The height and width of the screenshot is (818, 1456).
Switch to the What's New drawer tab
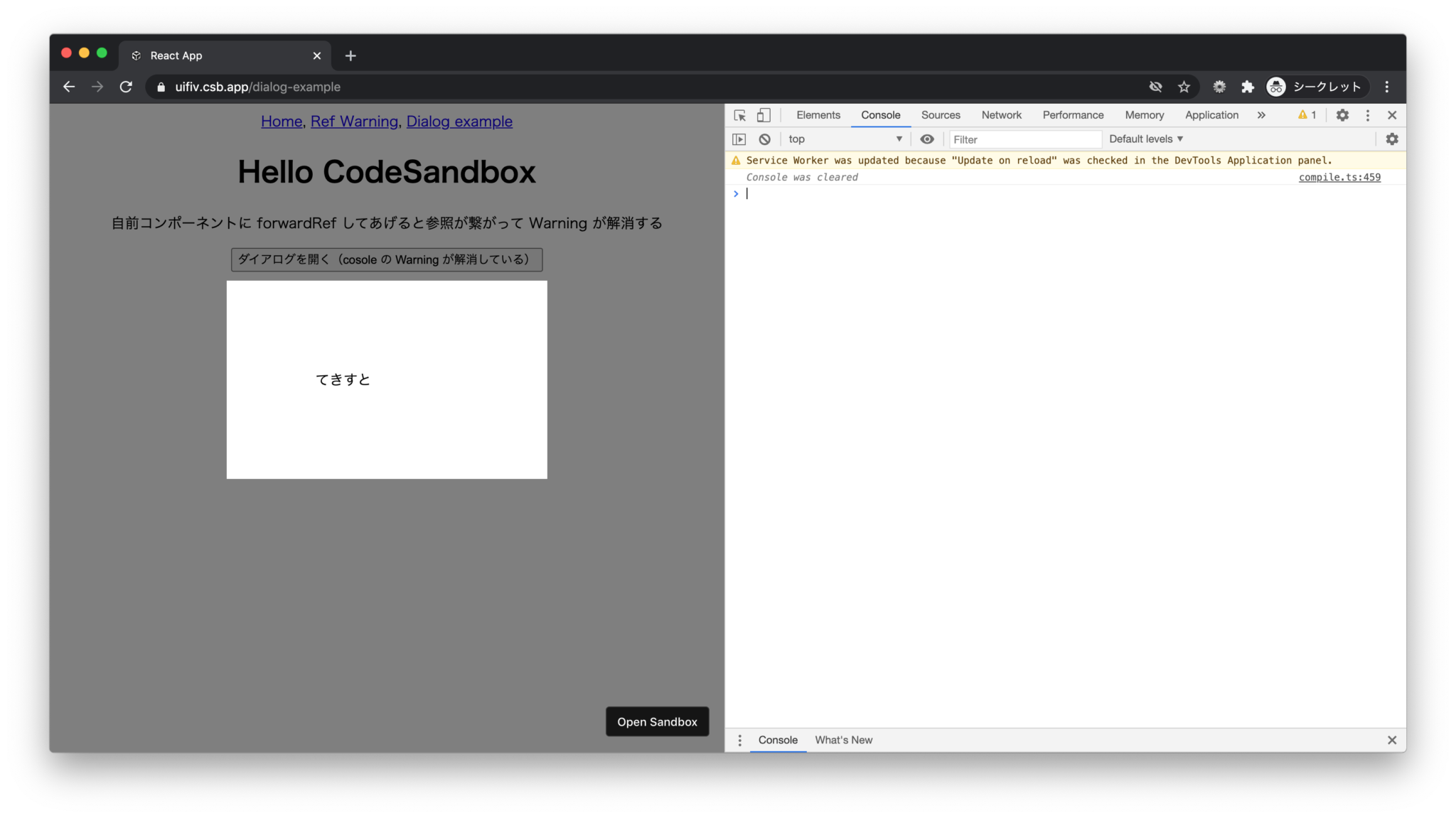pyautogui.click(x=843, y=739)
